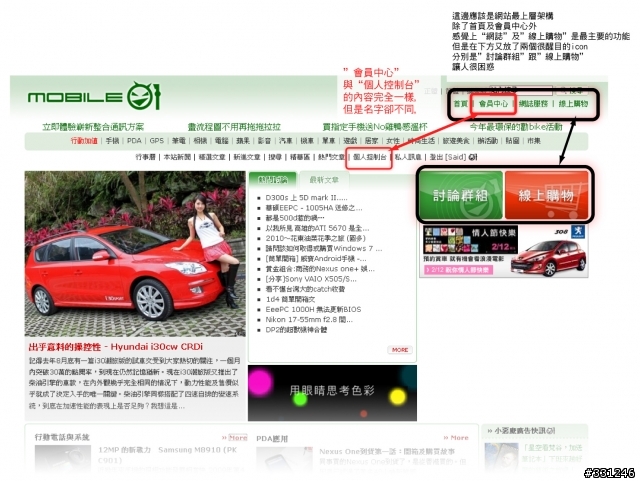Open 本站新聞 in the sub navigation
640x481 pixels.
pos(177,157)
